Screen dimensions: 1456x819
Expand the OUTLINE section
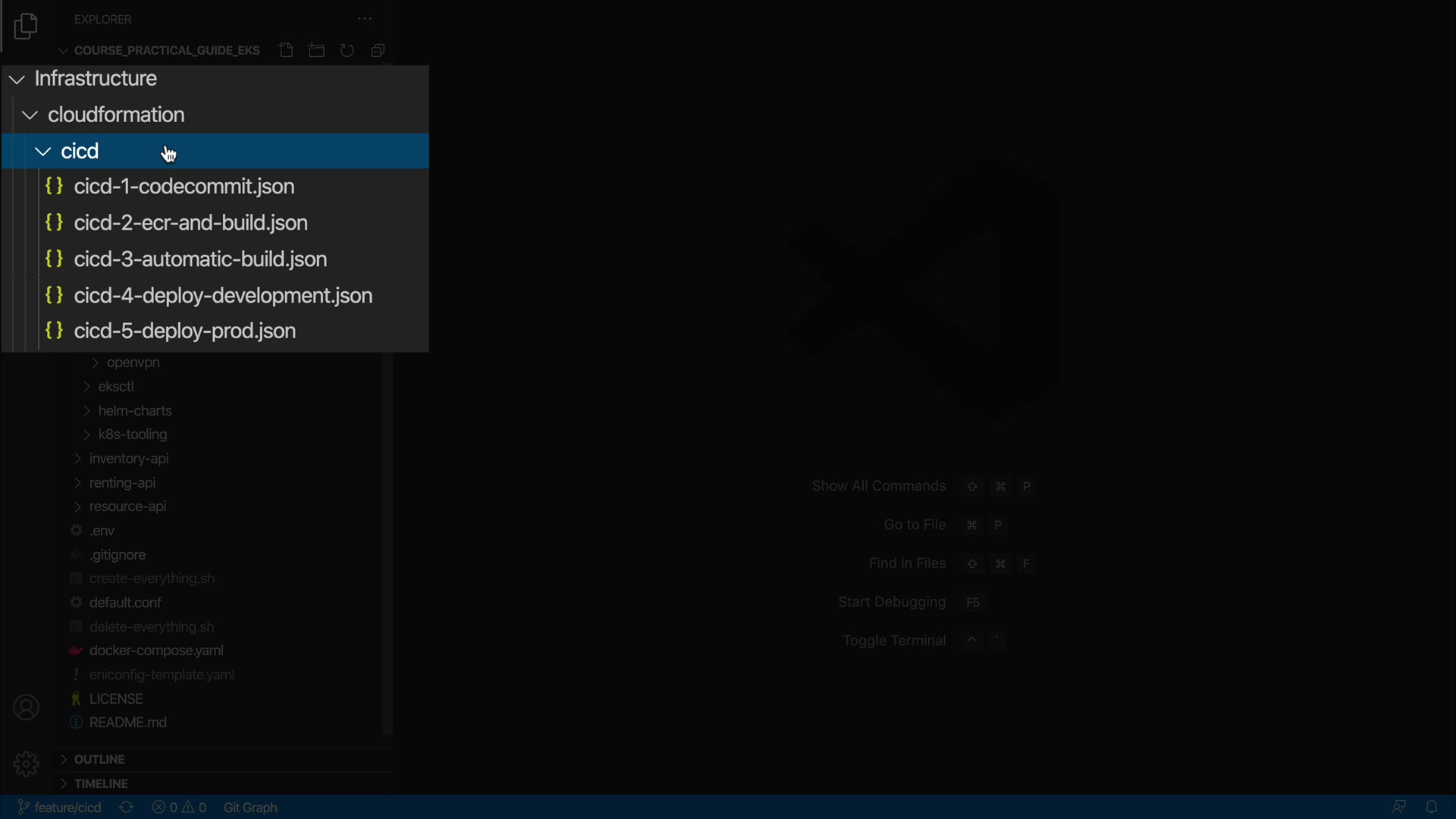click(99, 759)
